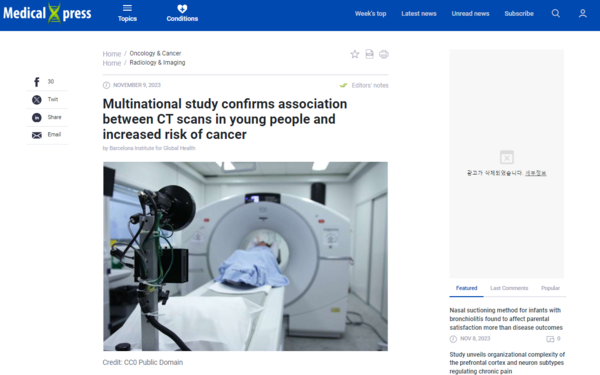Screen dimensions: 600x375
Task: Open Barcelona Institute for Global Health byline
Action: click(152, 148)
